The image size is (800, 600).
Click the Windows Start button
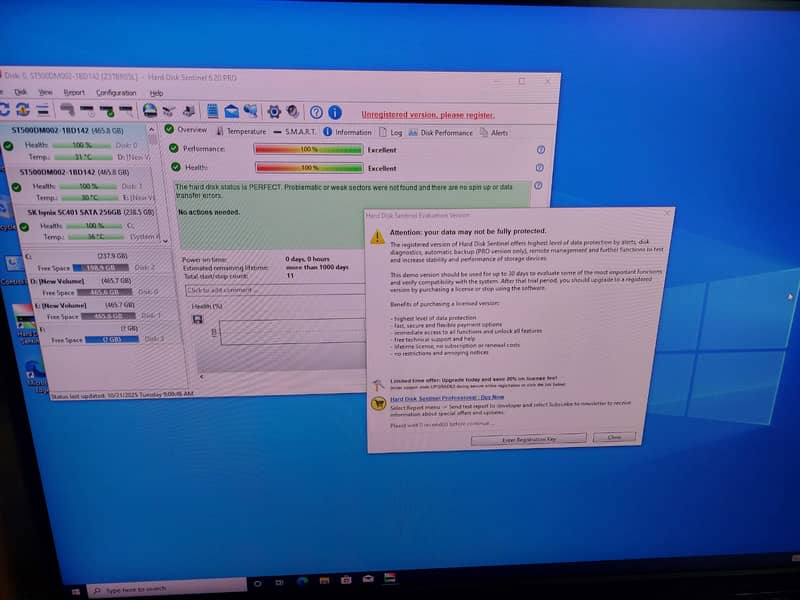(76, 592)
